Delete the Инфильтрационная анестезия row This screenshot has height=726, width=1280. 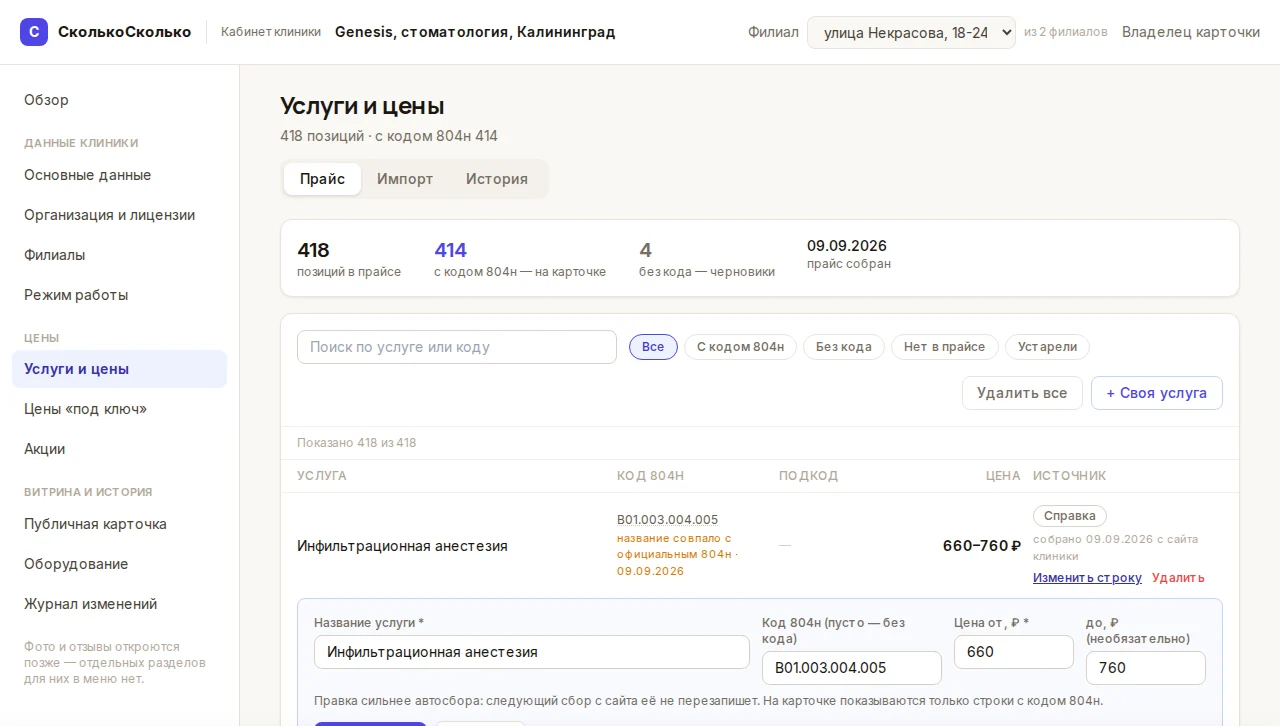(1178, 578)
